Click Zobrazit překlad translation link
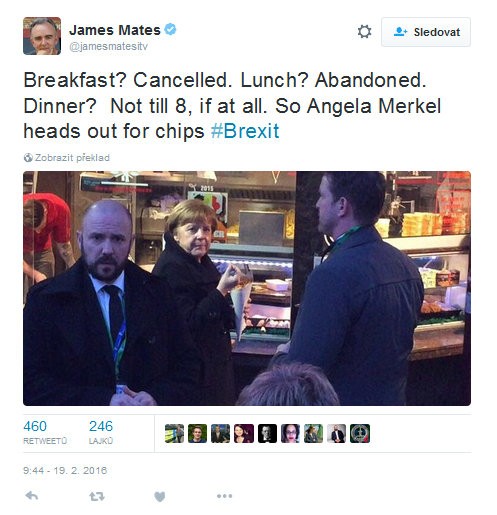Screen dimensions: 497x515 [x=72, y=158]
